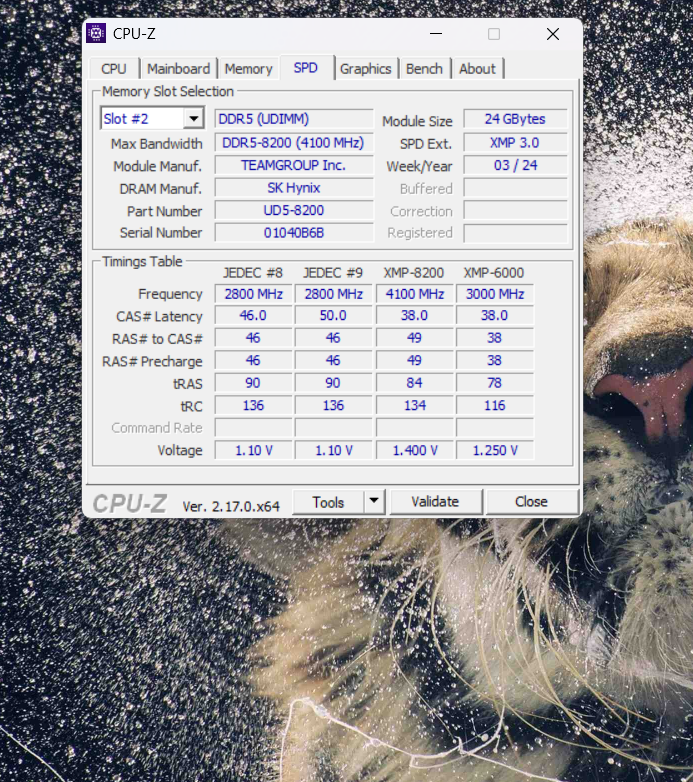693x782 pixels.
Task: Open the CPU tab
Action: (x=114, y=69)
